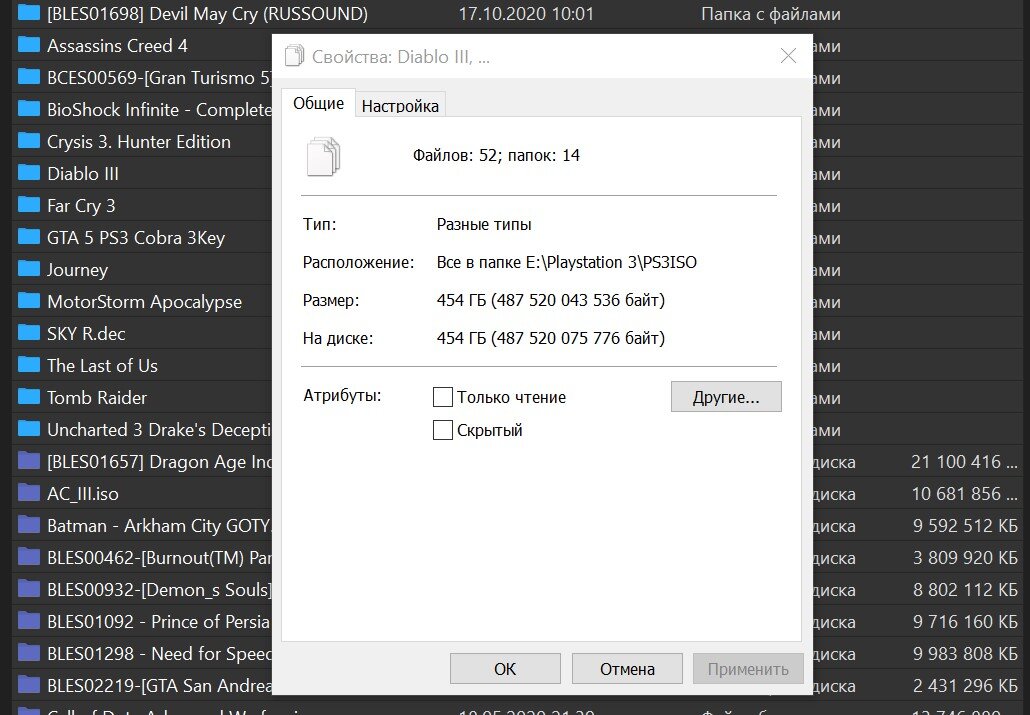Select the "AC_III.iso" file name
This screenshot has width=1030, height=715.
coord(83,494)
